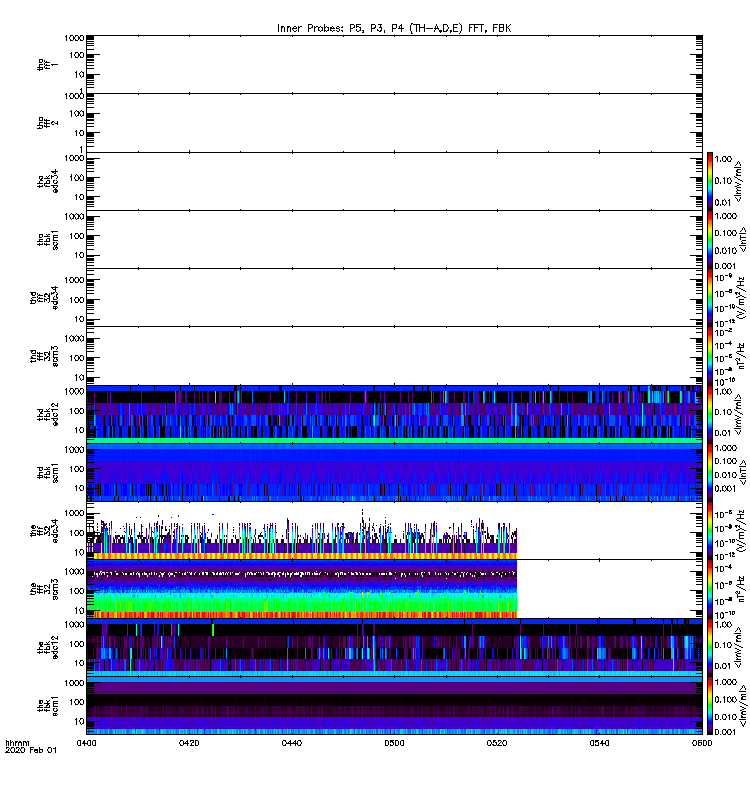Click the '0420' time axis label
Viewport: 750px width, 800px height.
(x=189, y=743)
